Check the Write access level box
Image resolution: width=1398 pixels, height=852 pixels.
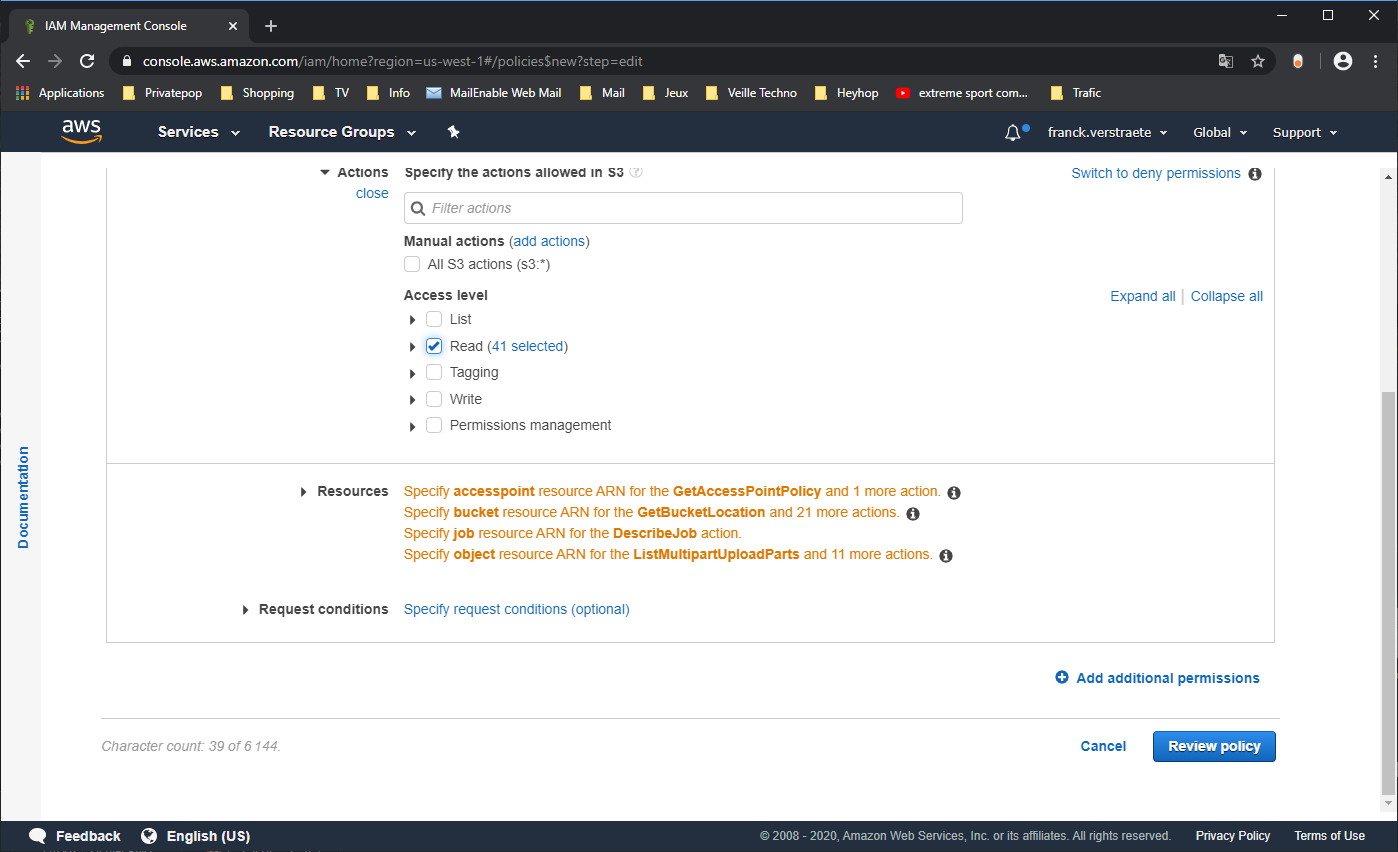(434, 399)
